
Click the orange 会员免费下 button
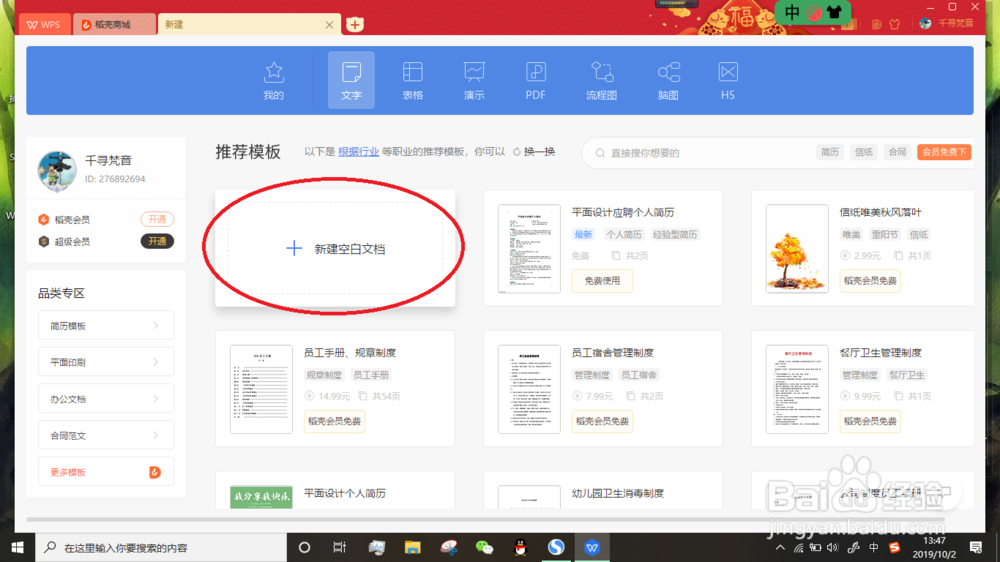(x=944, y=152)
